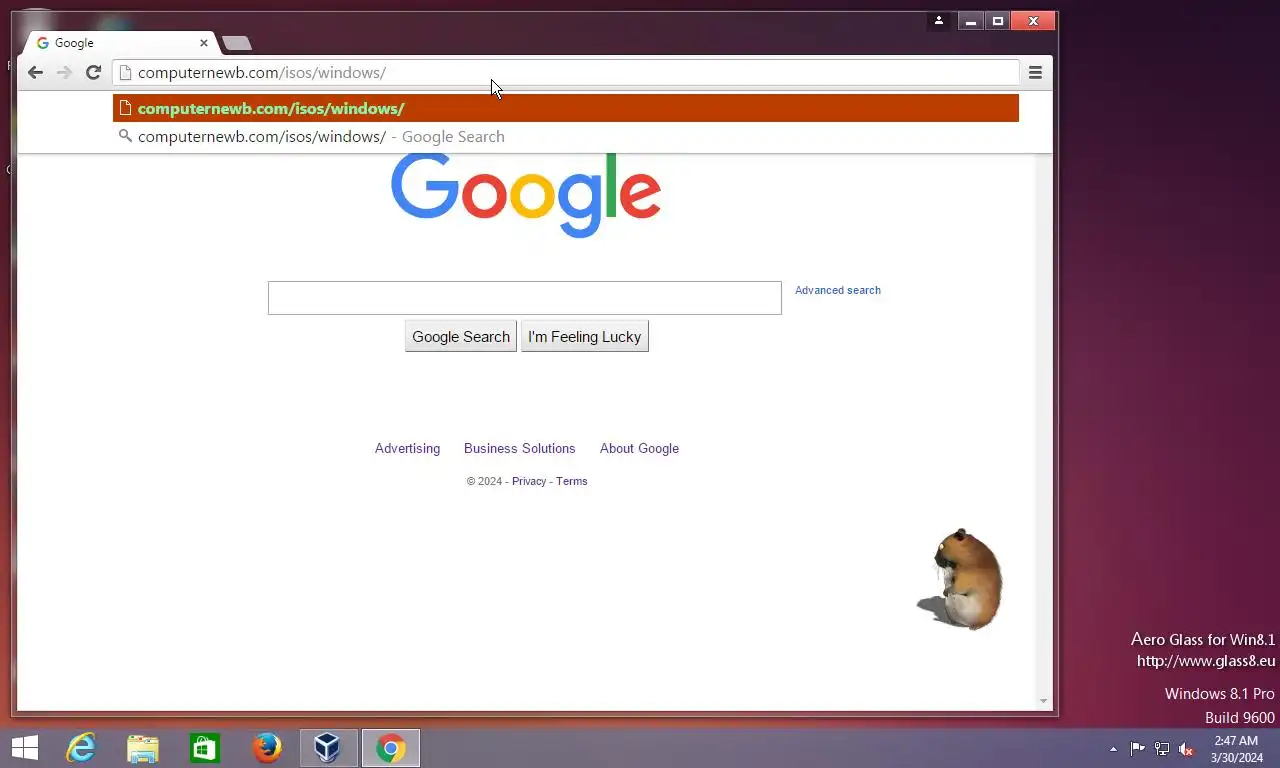This screenshot has height=768, width=1280.
Task: Show hidden system tray icons arrow
Action: click(1113, 749)
